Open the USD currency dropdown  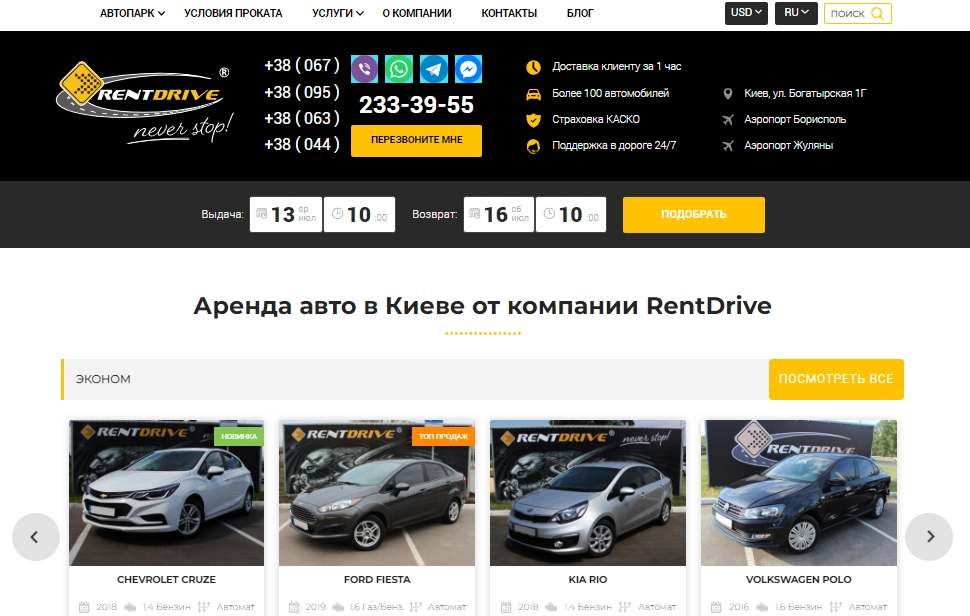[x=746, y=13]
